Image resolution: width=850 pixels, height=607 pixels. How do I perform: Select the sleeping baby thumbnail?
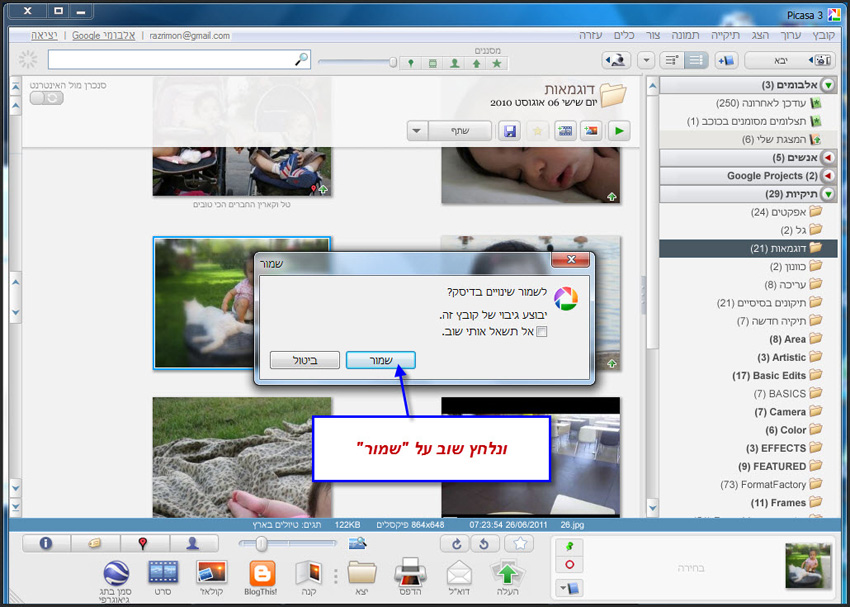point(531,175)
